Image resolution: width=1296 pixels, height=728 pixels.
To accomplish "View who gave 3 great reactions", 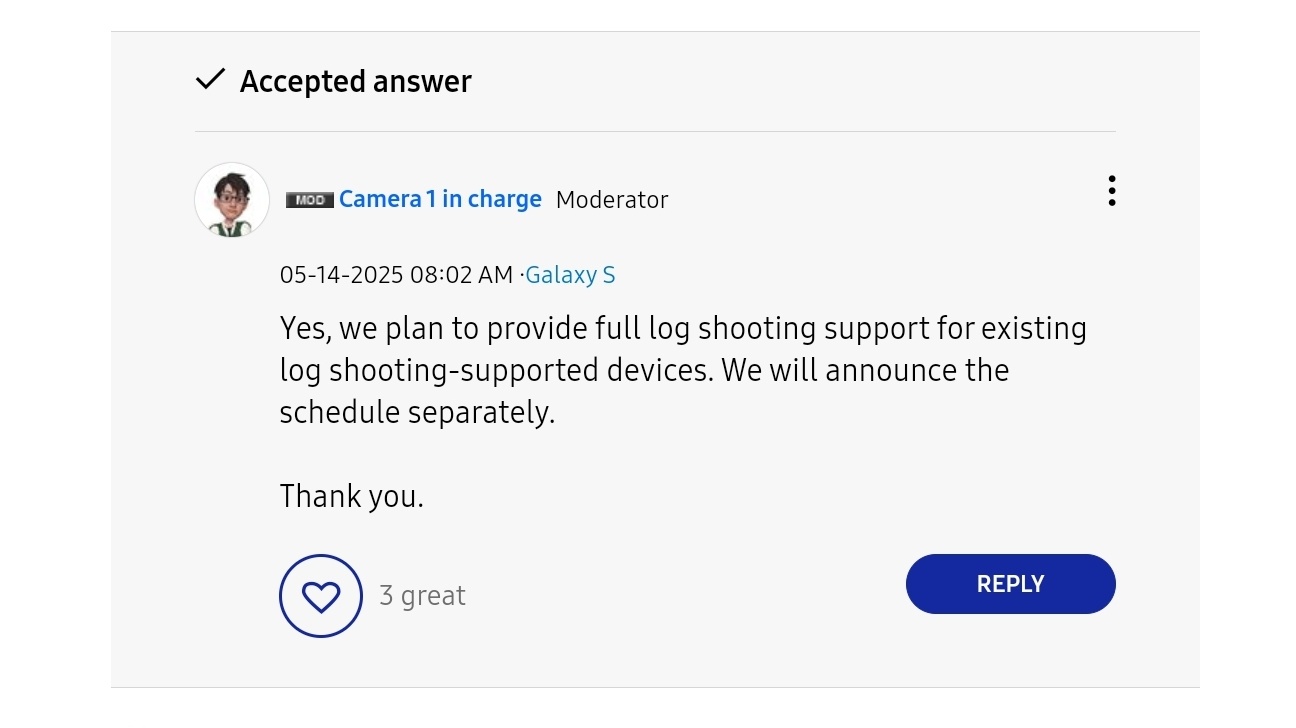I will 422,596.
